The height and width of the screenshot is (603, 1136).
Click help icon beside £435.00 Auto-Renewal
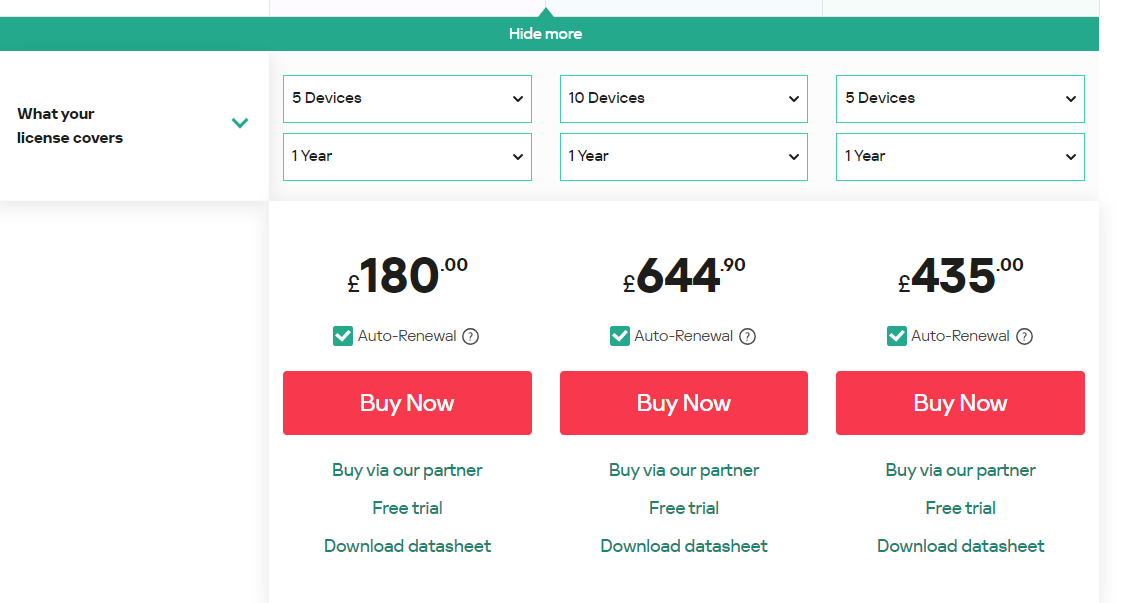tap(1024, 337)
